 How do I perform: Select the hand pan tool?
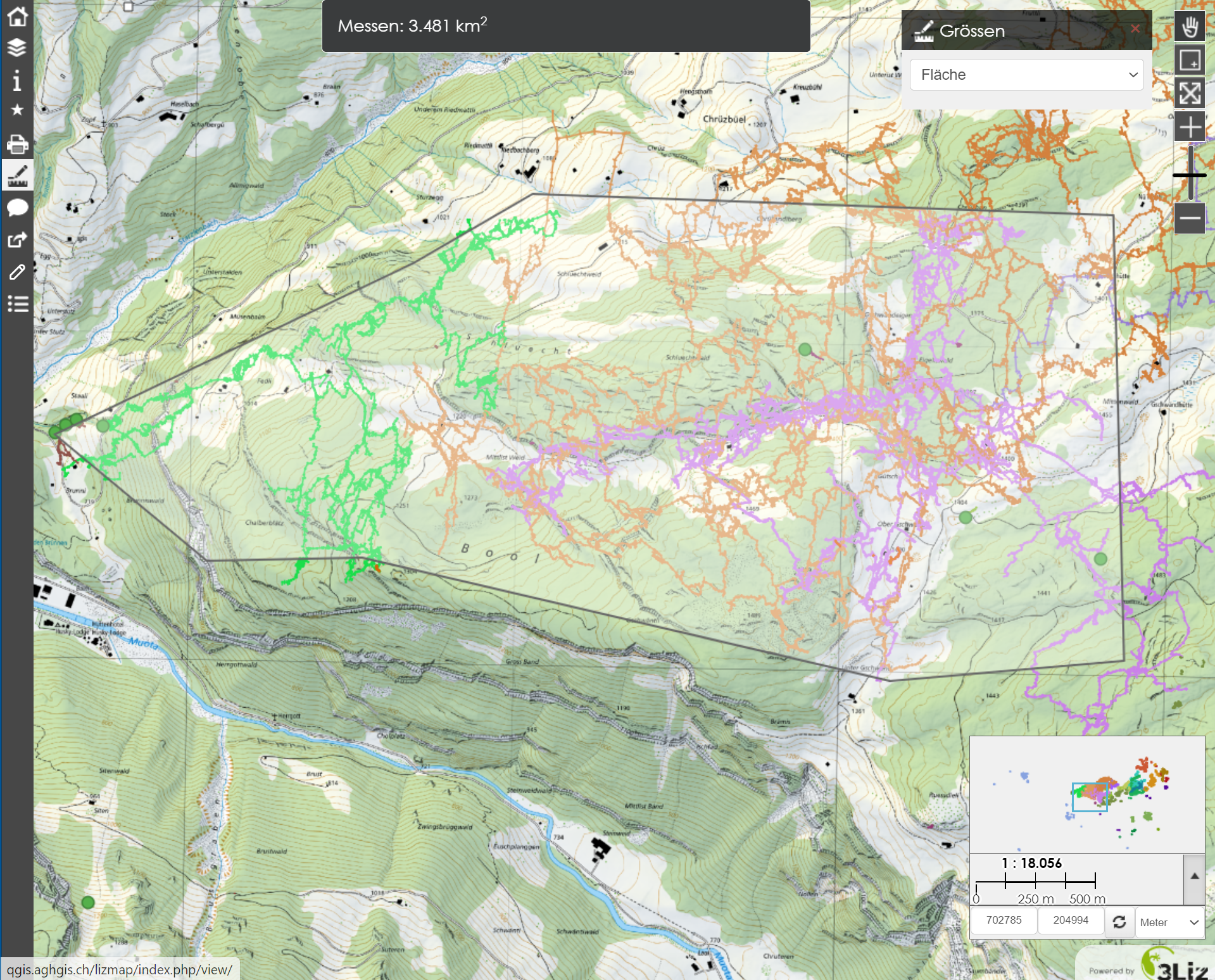coord(1190,27)
